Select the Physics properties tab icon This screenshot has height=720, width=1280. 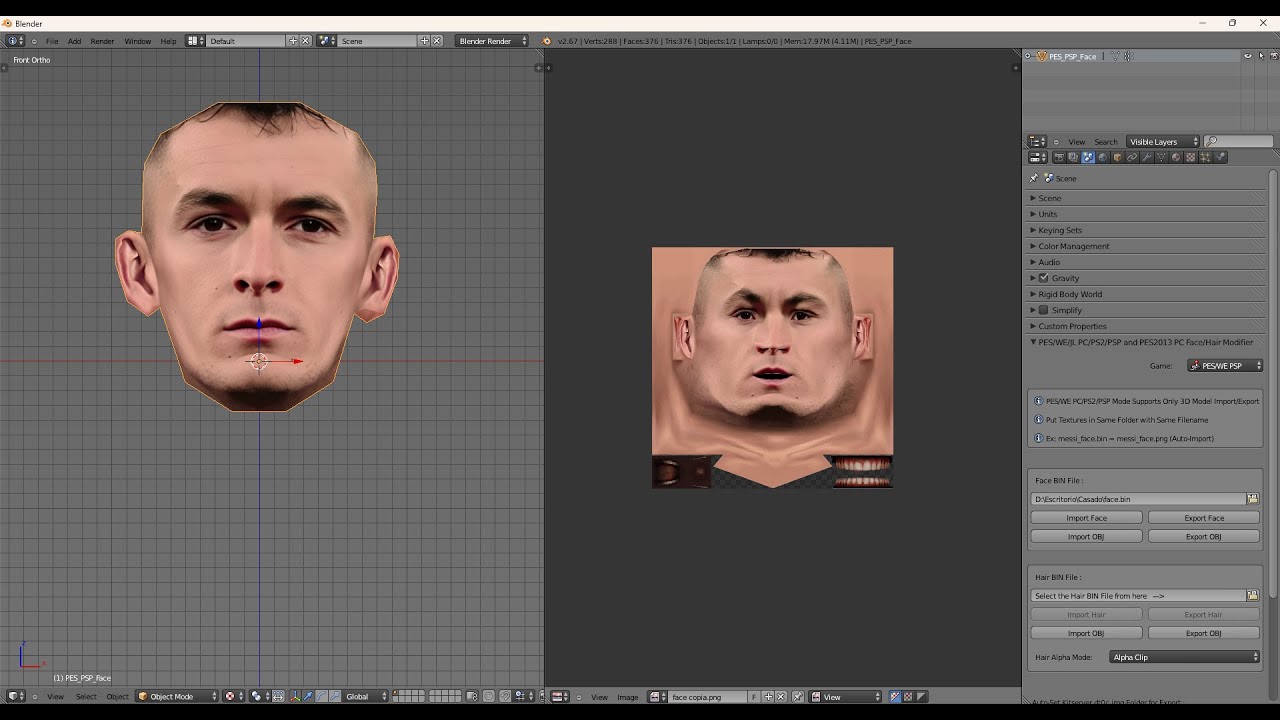pyautogui.click(x=1219, y=157)
